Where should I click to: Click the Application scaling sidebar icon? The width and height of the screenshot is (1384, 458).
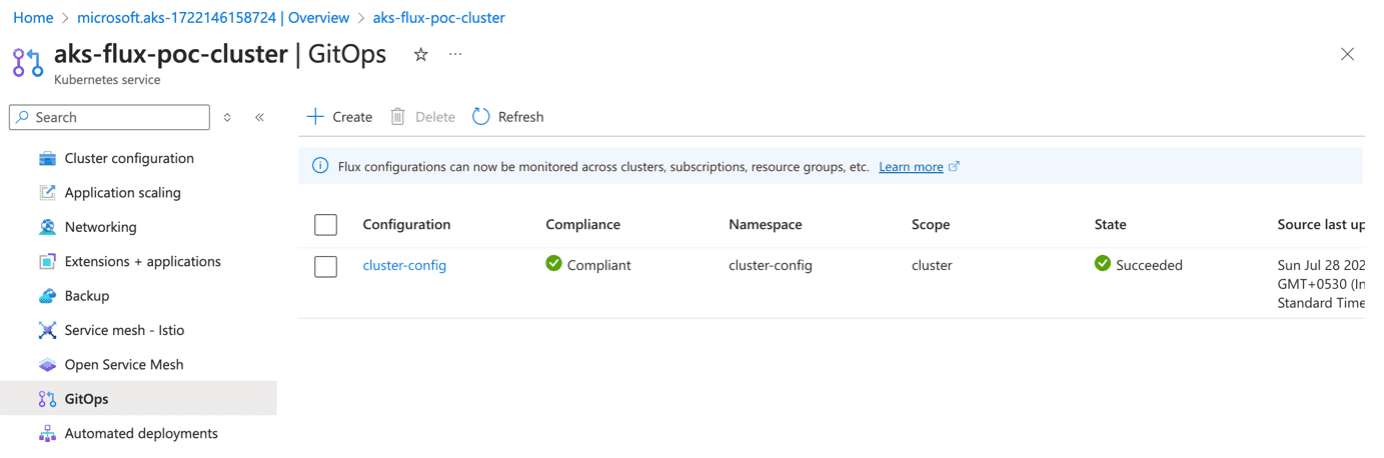click(x=47, y=193)
